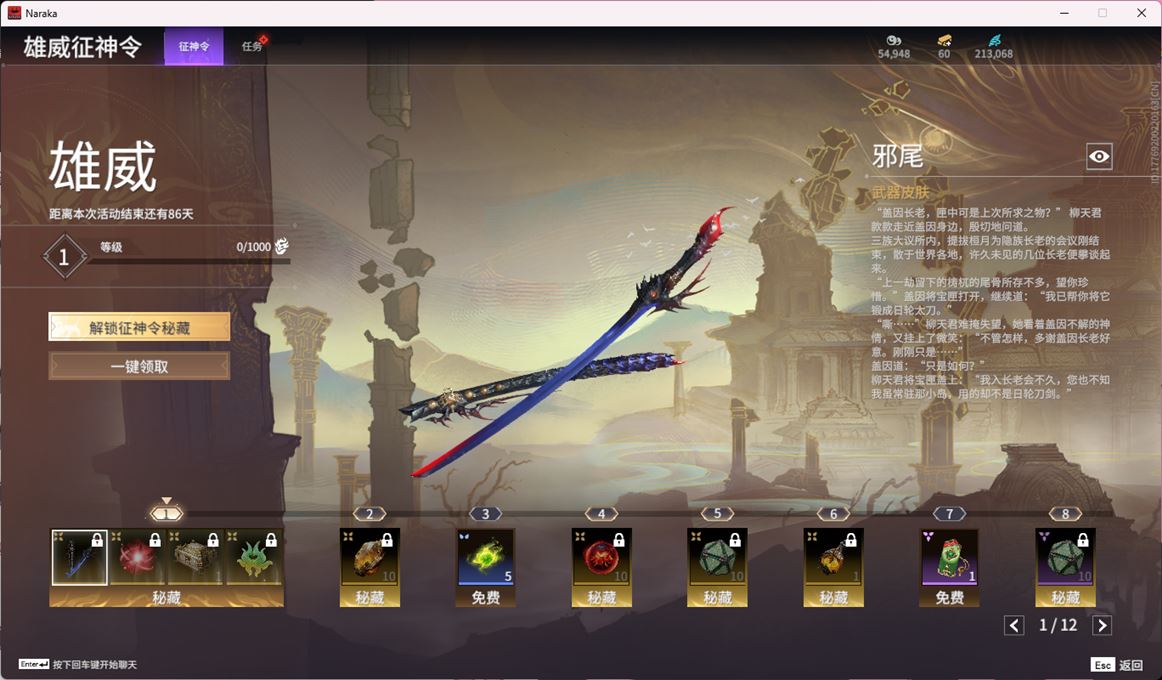
Task: Click the 54,948 currency amount
Action: [x=894, y=54]
